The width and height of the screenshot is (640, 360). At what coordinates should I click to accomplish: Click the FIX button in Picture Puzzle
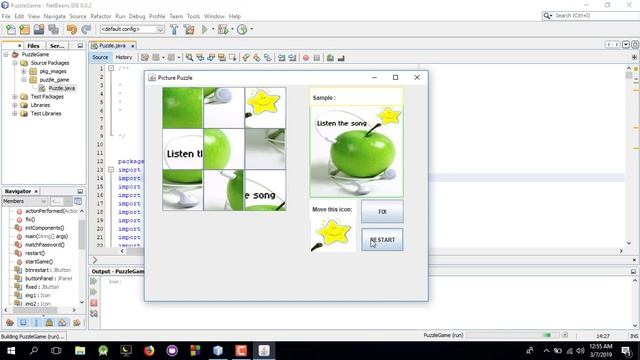[382, 211]
